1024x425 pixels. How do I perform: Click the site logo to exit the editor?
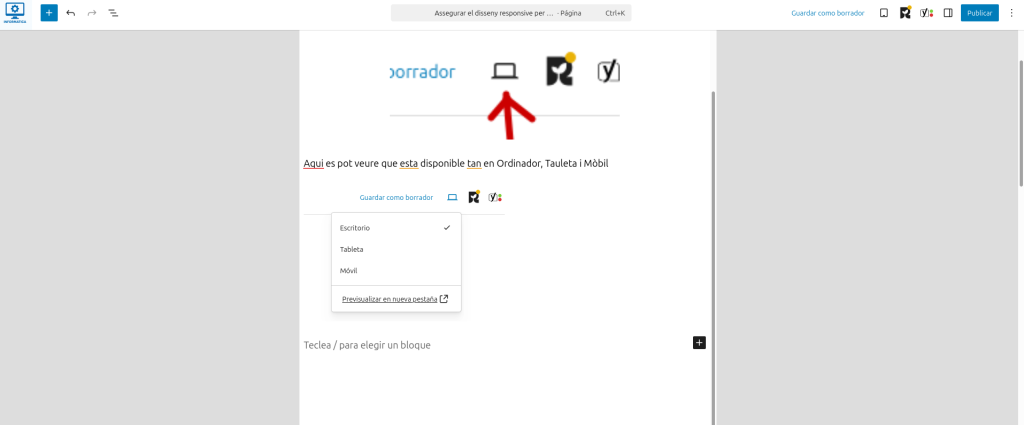[14, 13]
